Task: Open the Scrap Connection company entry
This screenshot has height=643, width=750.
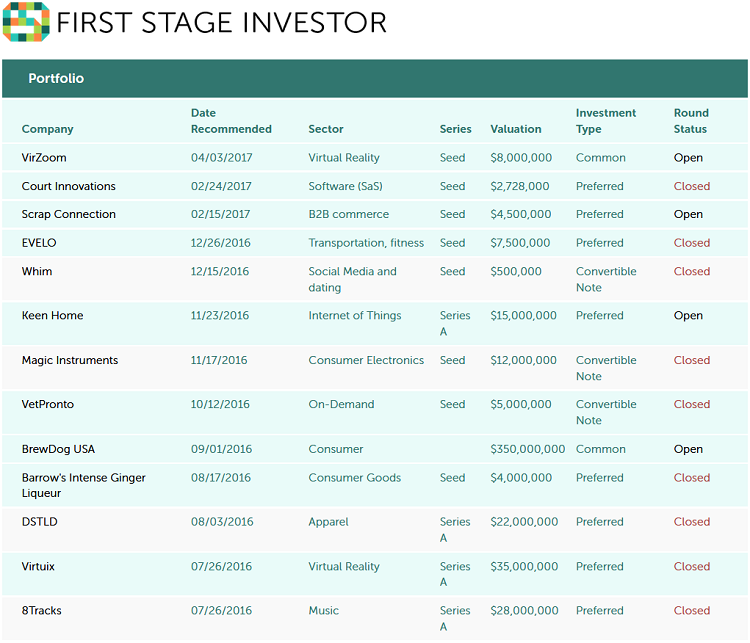Action: point(68,214)
